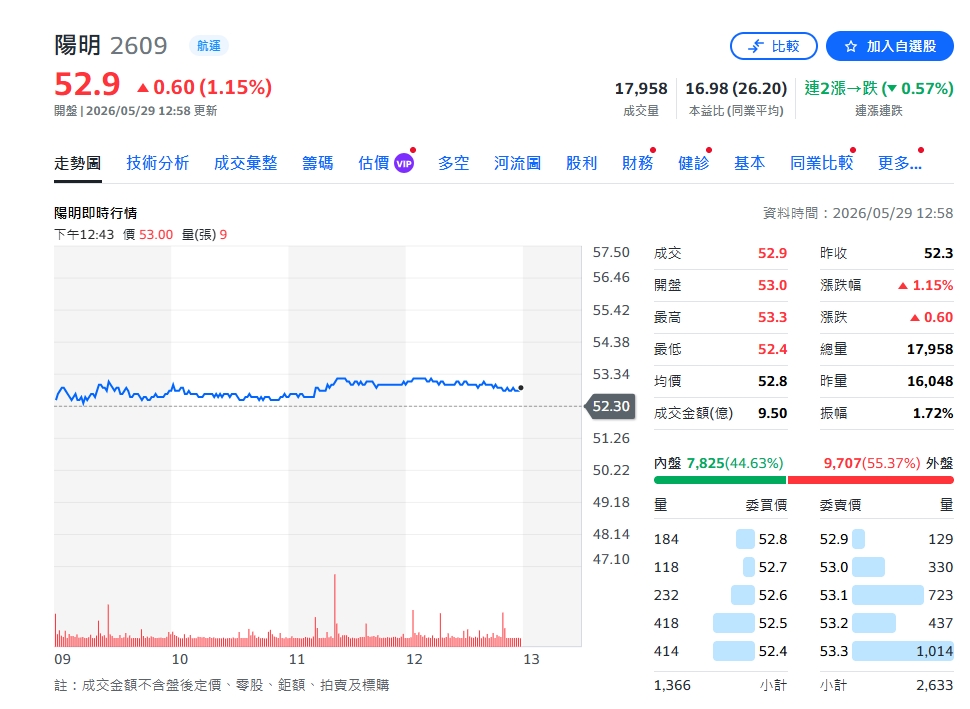
Task: Switch to the 股利 tab
Action: point(582,163)
